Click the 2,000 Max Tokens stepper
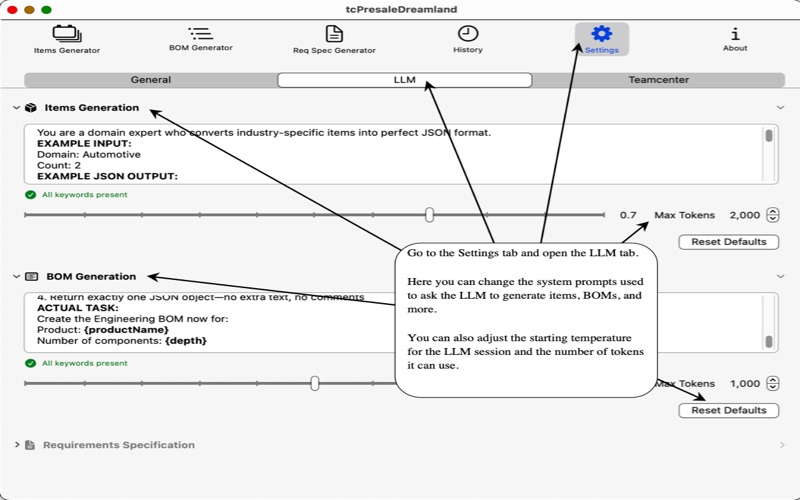Viewport: 800px width, 500px height. coord(773,215)
